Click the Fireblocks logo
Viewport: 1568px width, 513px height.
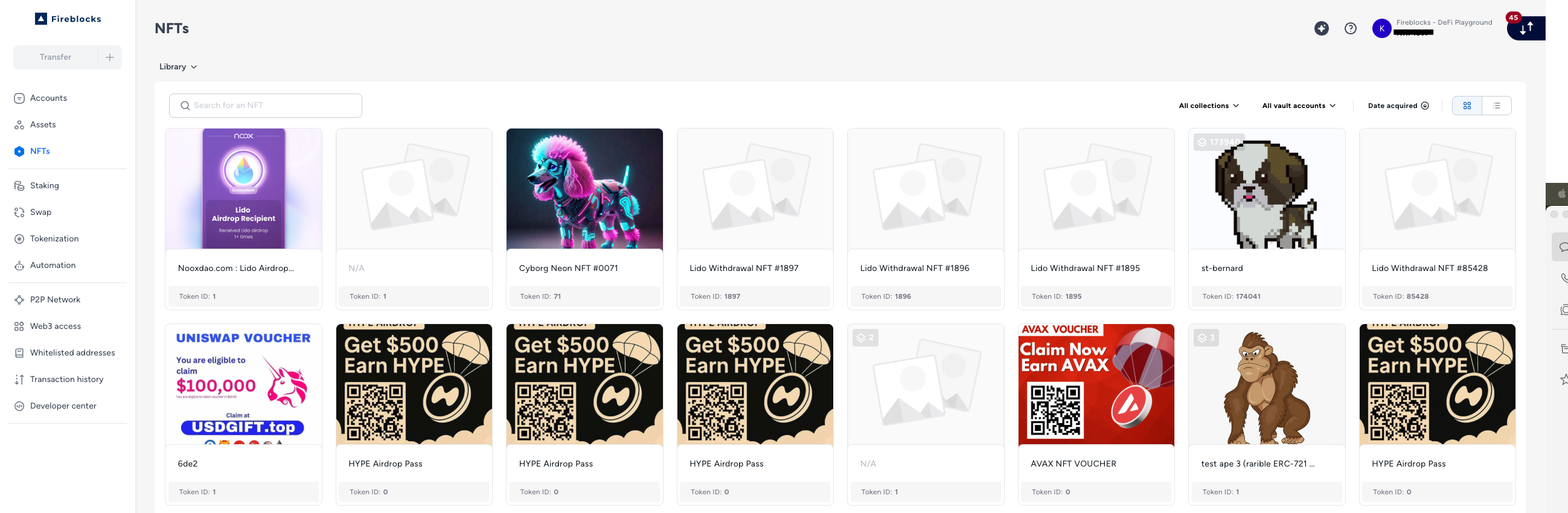[x=68, y=19]
